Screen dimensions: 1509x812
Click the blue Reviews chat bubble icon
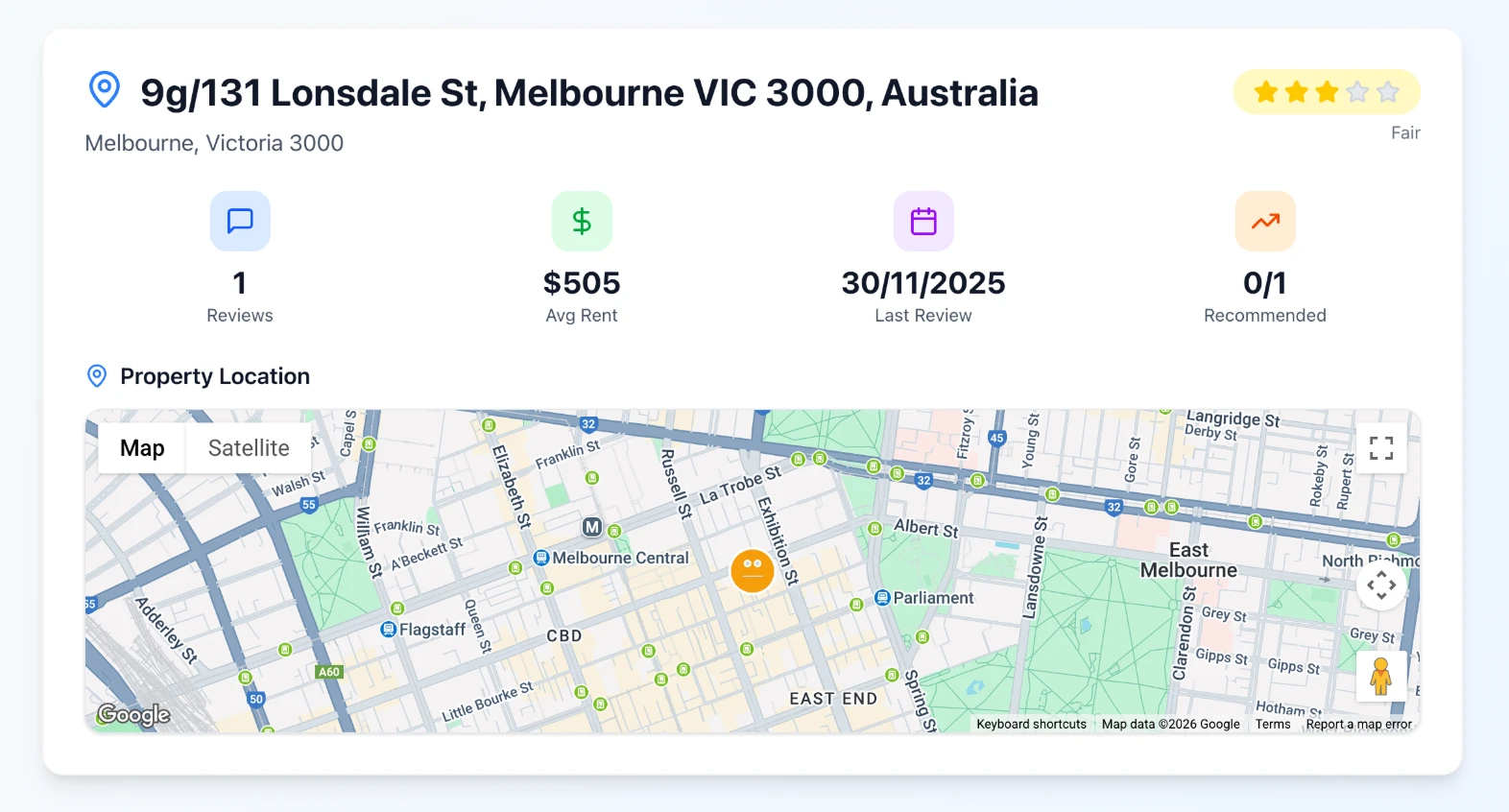[x=240, y=221]
